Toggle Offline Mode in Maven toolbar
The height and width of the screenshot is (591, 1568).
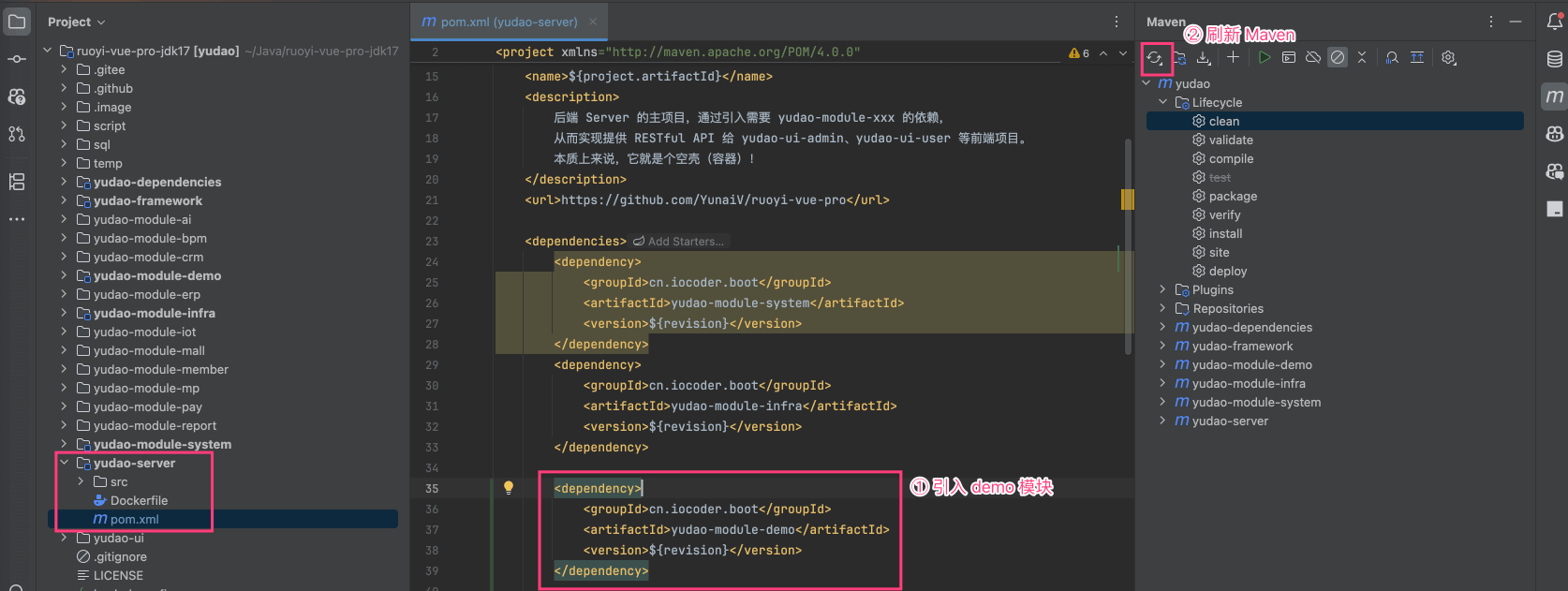[1313, 58]
